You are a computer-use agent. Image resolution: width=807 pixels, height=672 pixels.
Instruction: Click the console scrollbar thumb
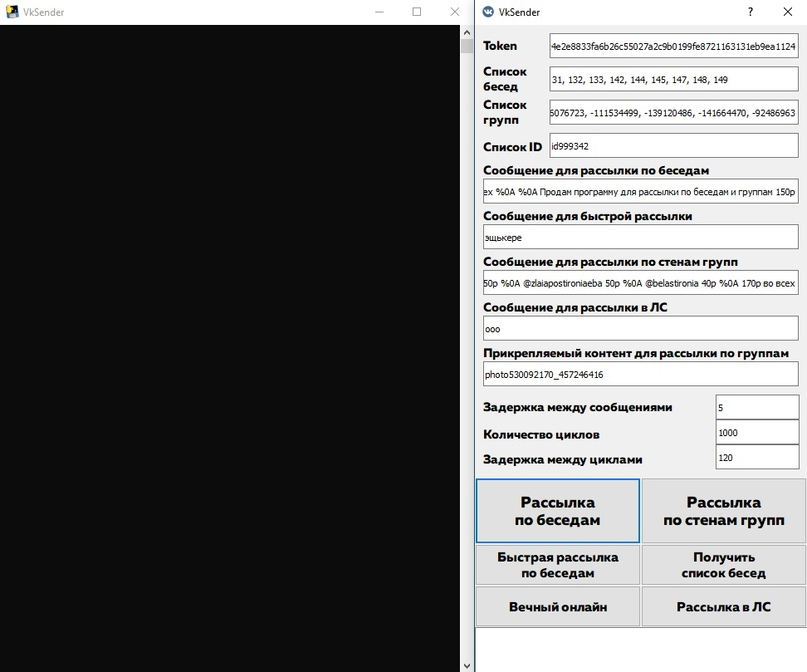click(467, 46)
